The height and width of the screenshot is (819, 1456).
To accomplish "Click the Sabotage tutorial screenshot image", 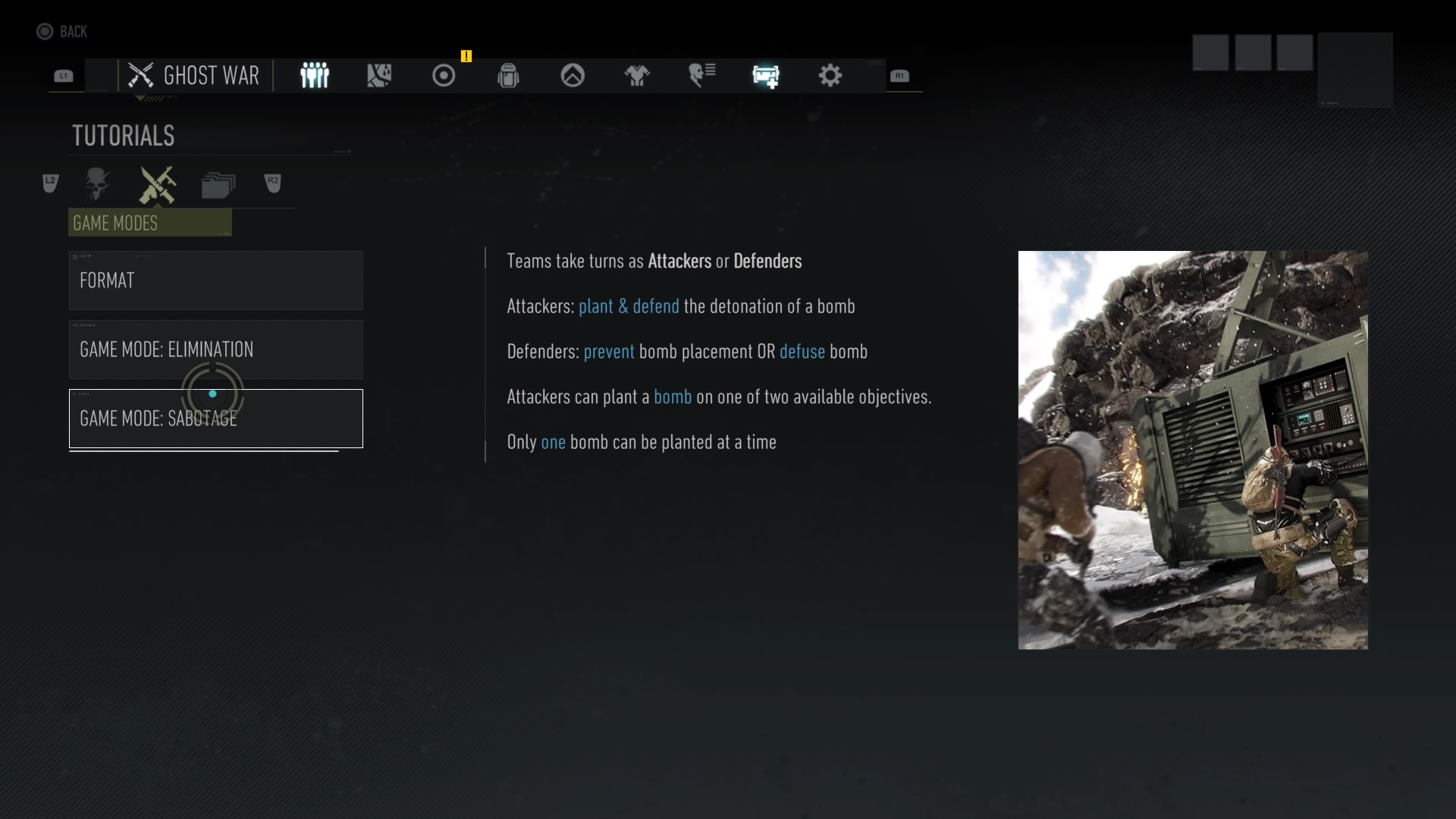I will pos(1193,450).
